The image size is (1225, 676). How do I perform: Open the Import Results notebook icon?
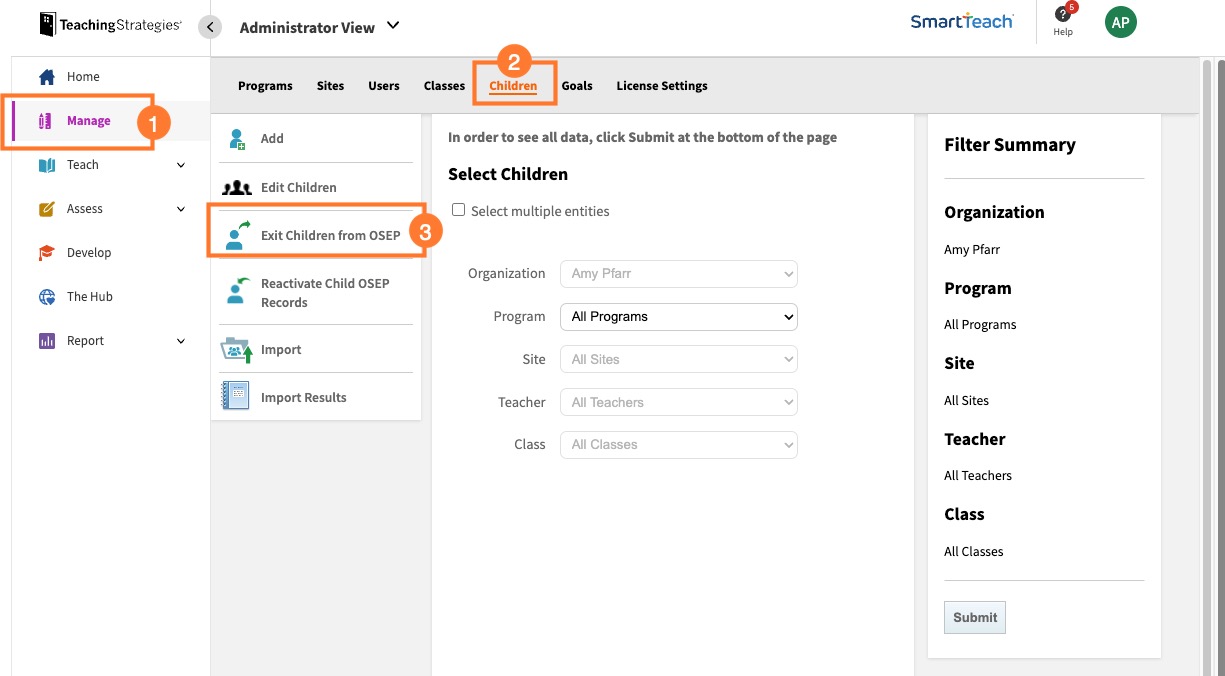pyautogui.click(x=235, y=397)
